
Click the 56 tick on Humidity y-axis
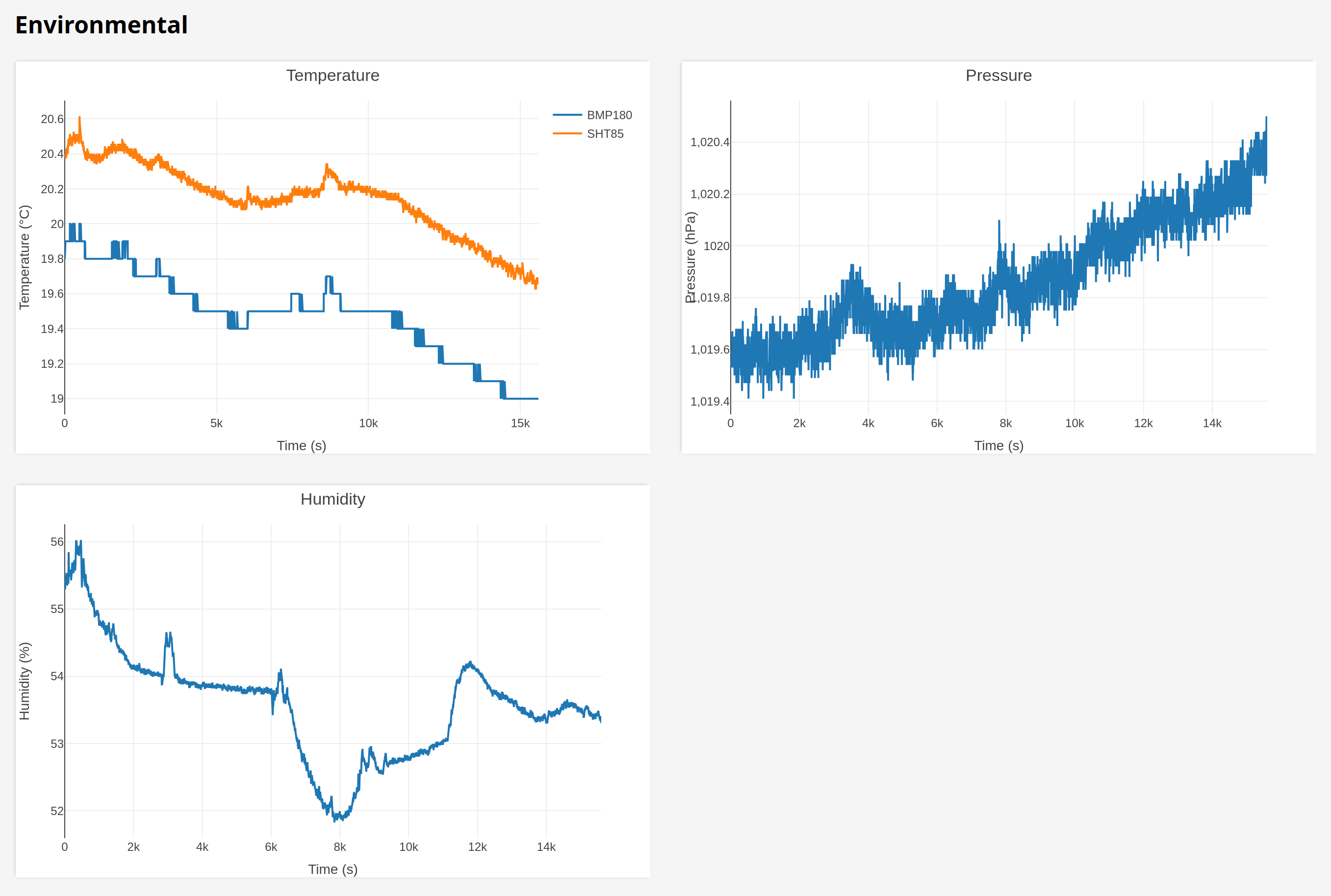pyautogui.click(x=57, y=542)
